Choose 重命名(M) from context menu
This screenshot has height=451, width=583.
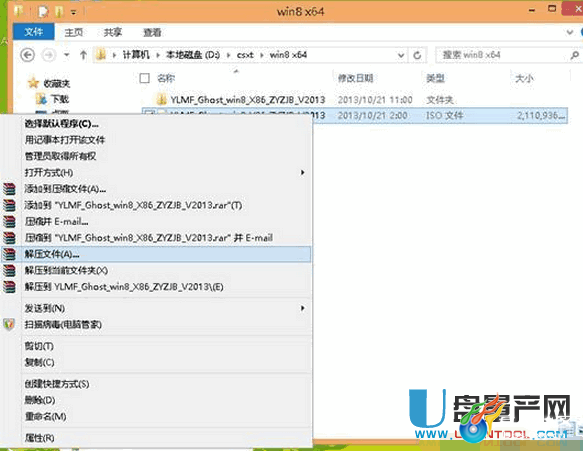click(x=45, y=416)
